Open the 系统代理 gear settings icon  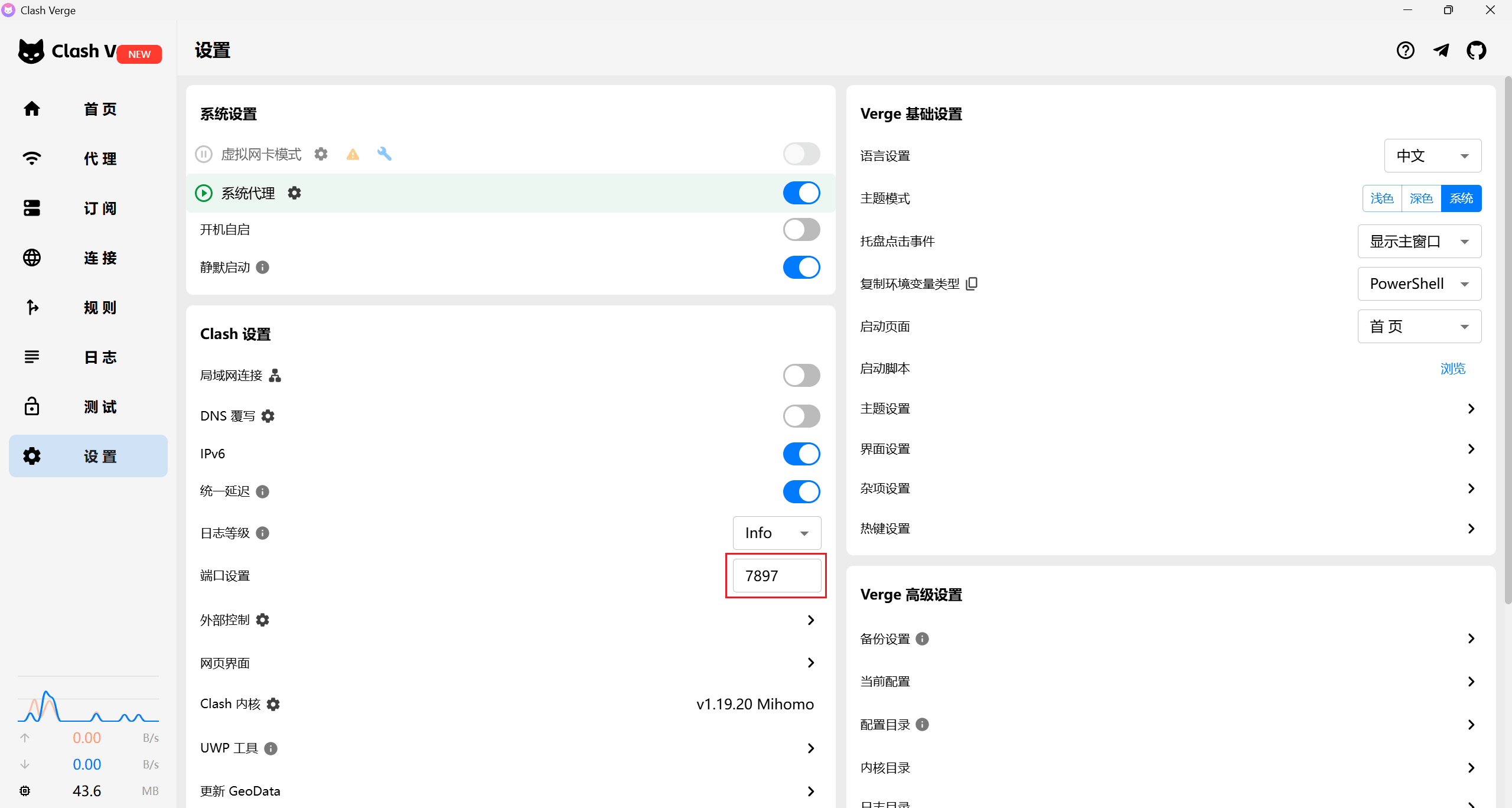click(294, 193)
